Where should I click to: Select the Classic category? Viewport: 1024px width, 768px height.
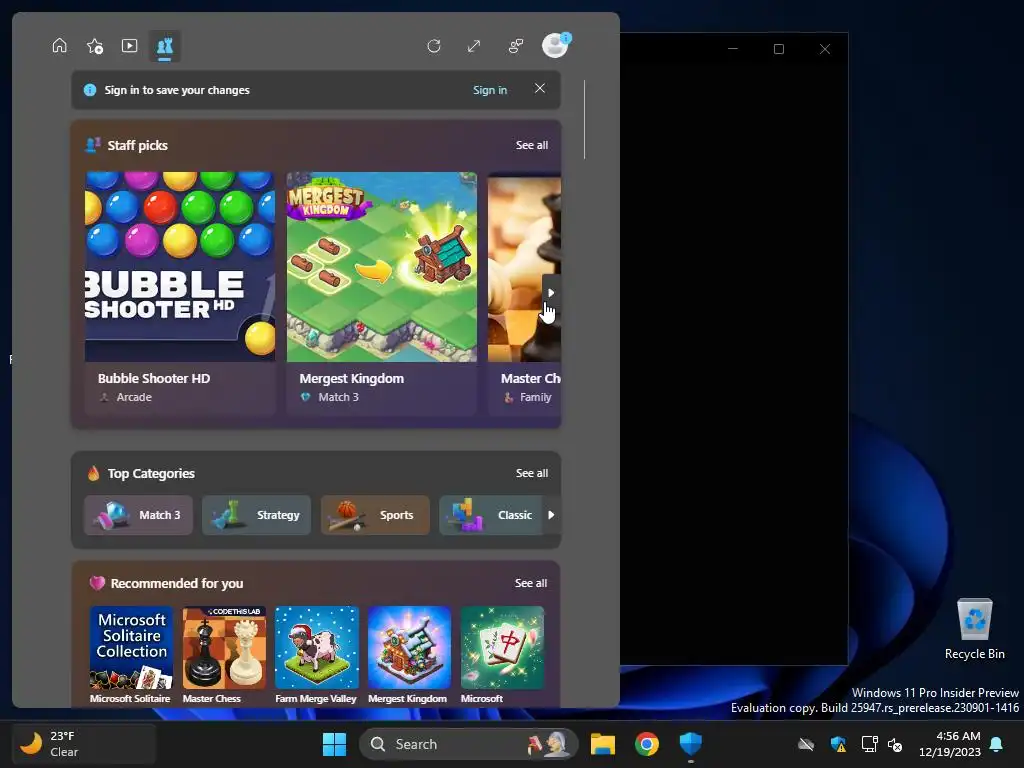tap(490, 515)
